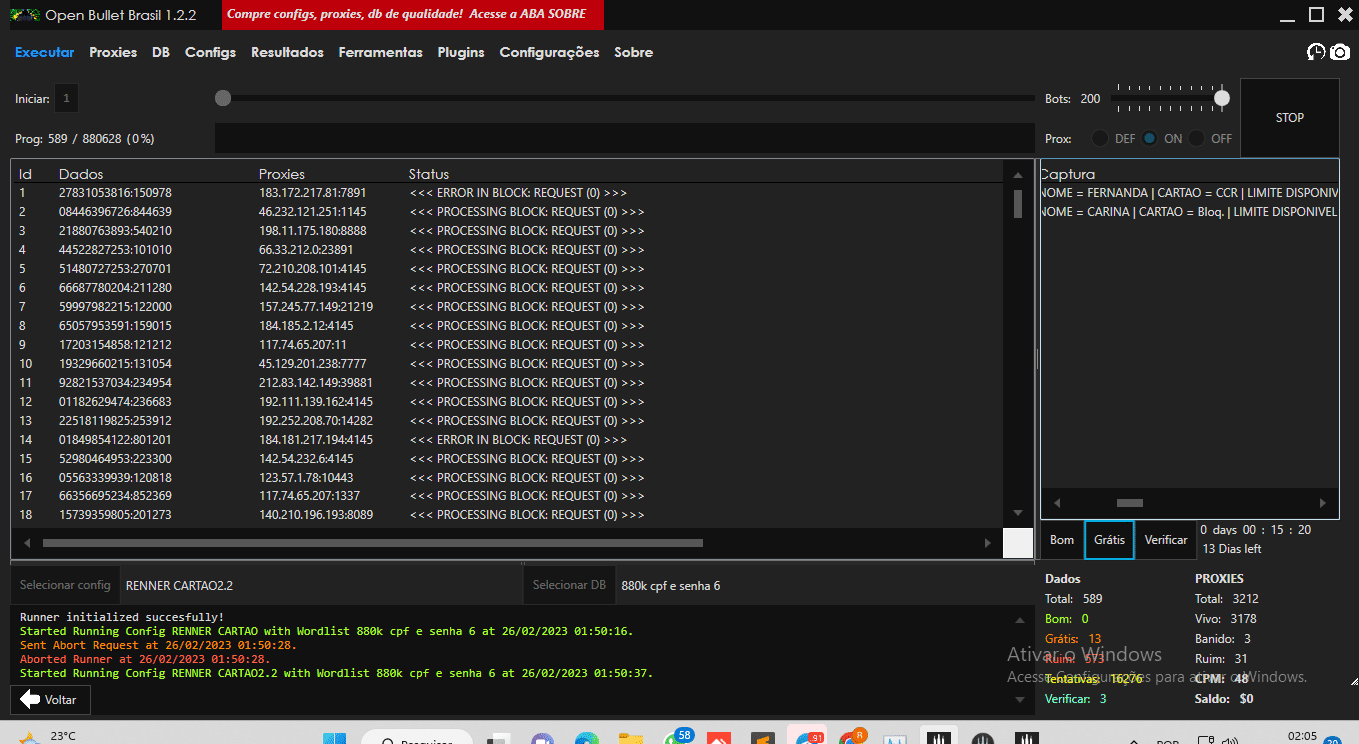1359x744 pixels.
Task: Select the DEF proxy mode radio button
Action: (1100, 139)
